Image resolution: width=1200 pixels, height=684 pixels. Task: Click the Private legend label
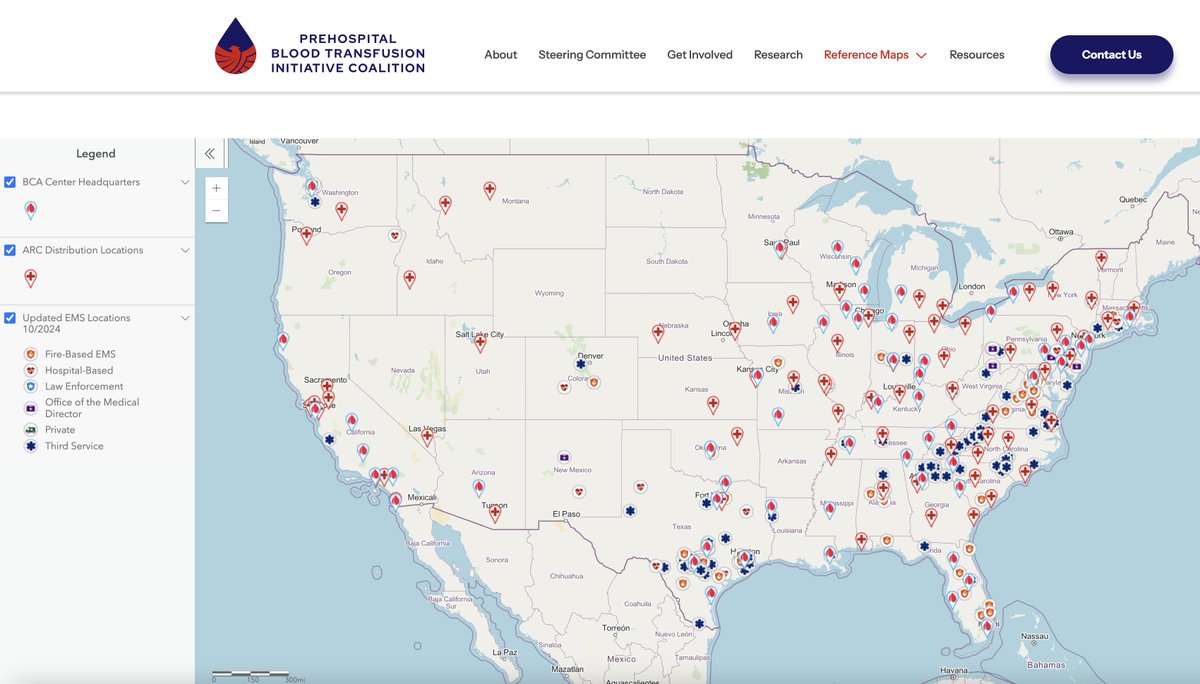[60, 430]
